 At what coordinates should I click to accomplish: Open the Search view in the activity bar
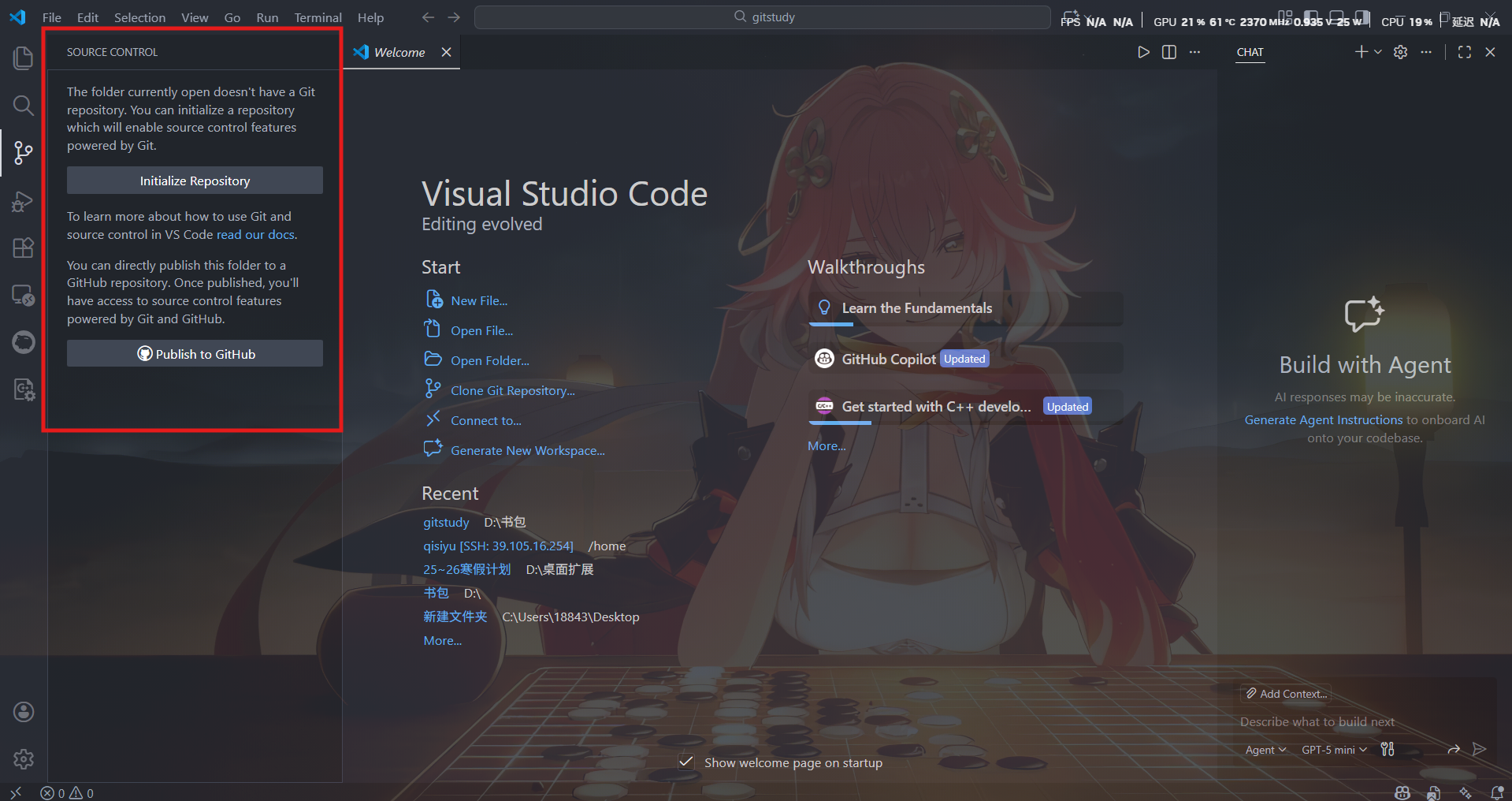click(24, 105)
